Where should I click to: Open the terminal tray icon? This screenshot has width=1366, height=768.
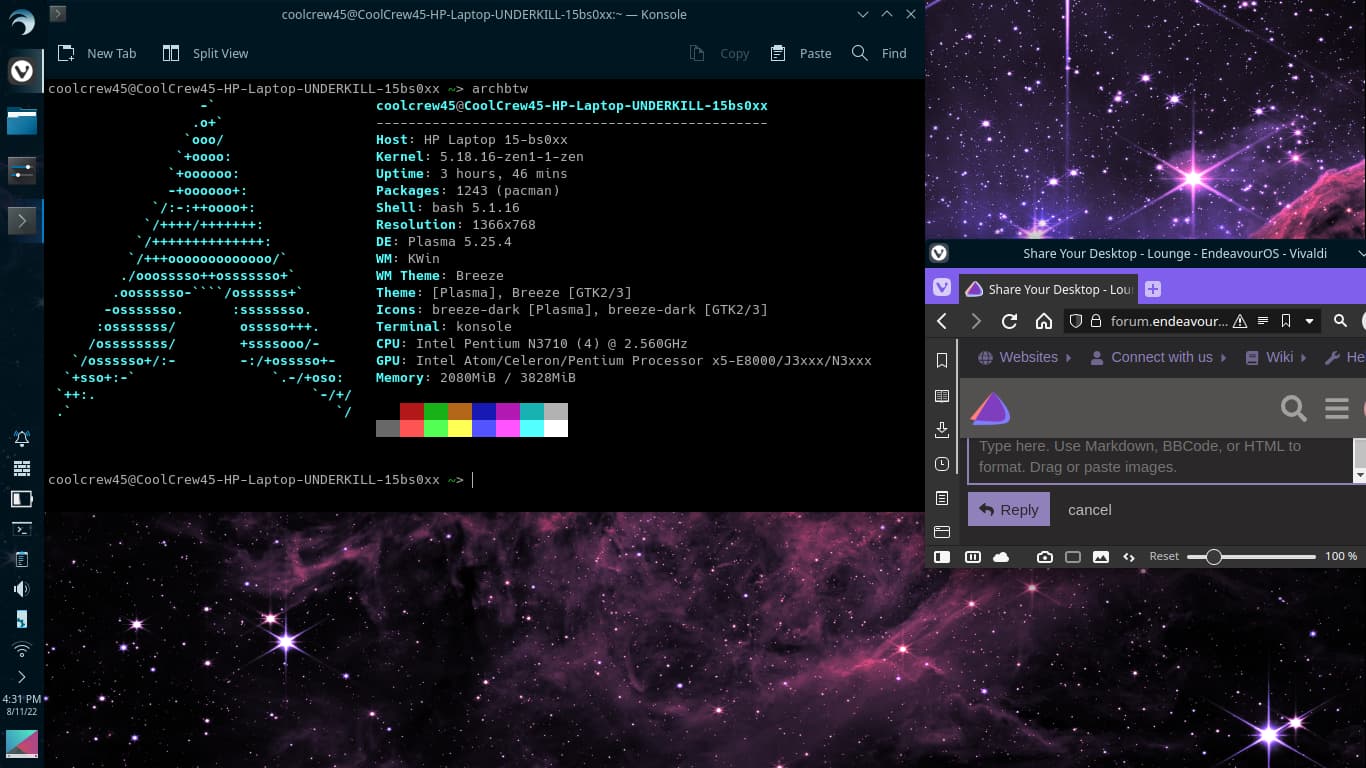tap(22, 529)
